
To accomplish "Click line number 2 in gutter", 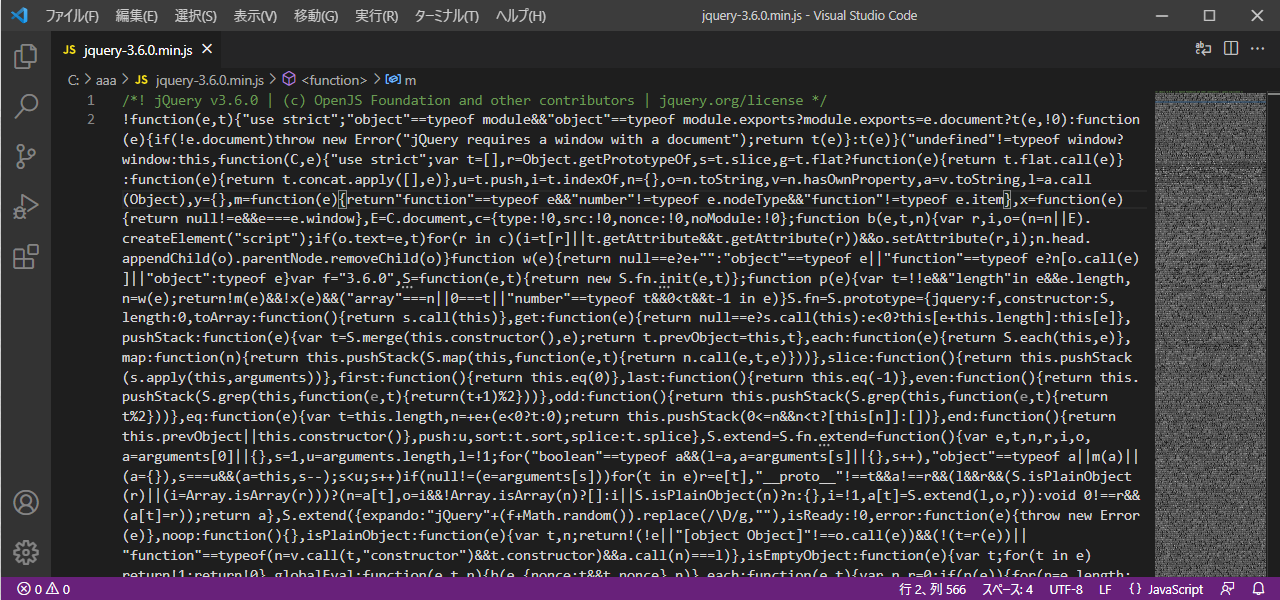I will tap(91, 119).
